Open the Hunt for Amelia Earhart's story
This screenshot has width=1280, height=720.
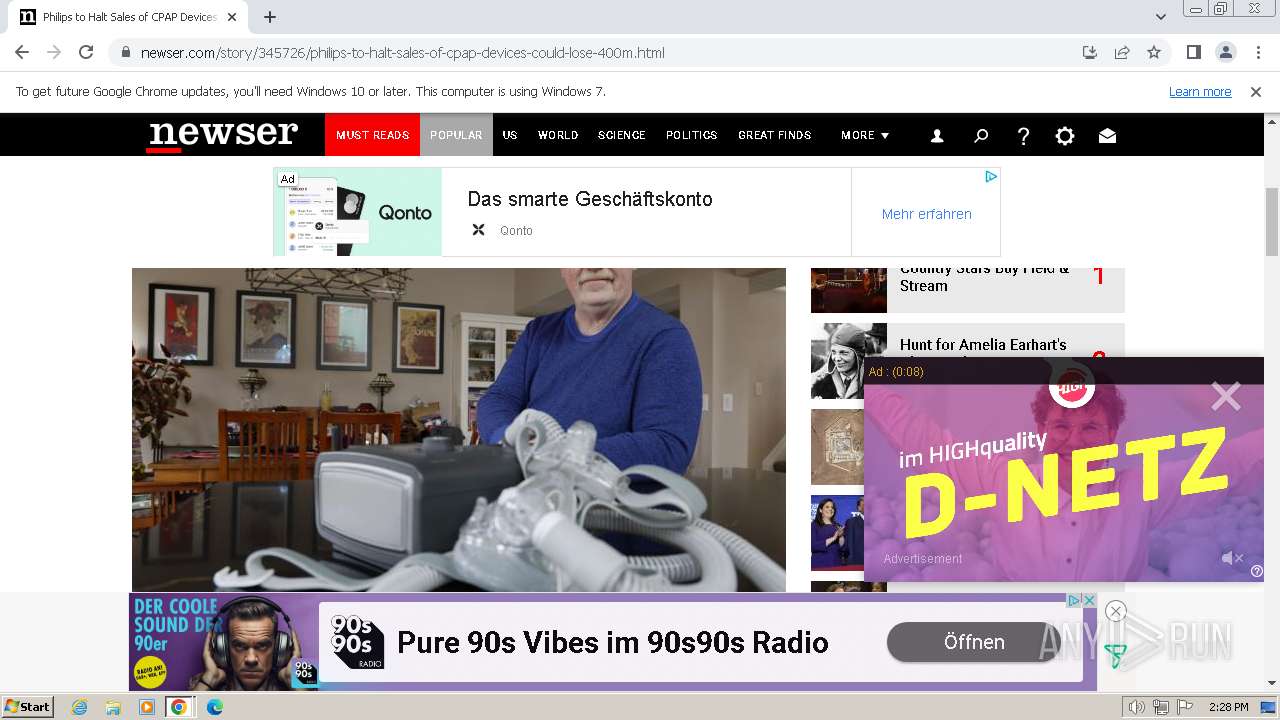[983, 345]
